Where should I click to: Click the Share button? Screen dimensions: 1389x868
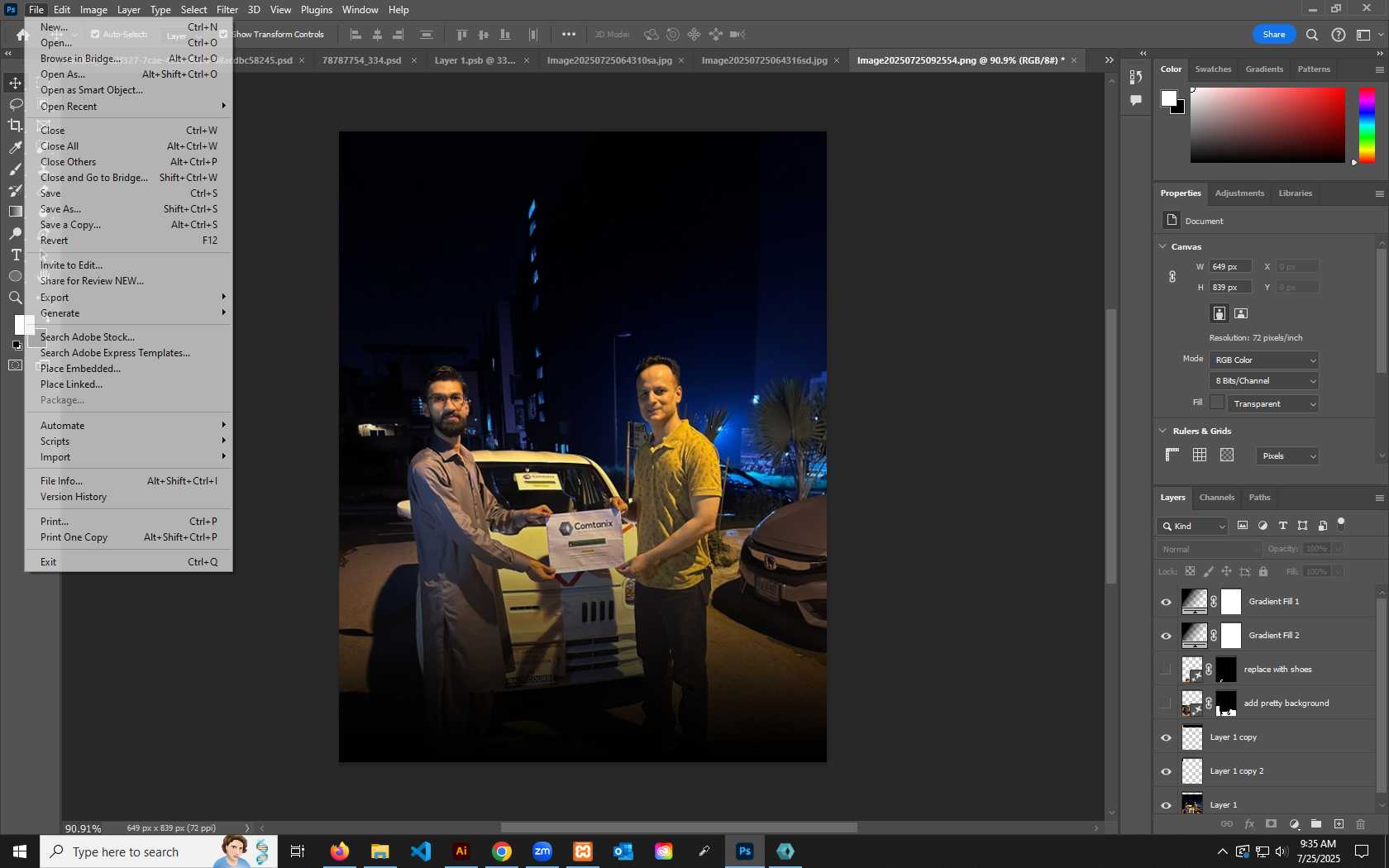[x=1273, y=35]
